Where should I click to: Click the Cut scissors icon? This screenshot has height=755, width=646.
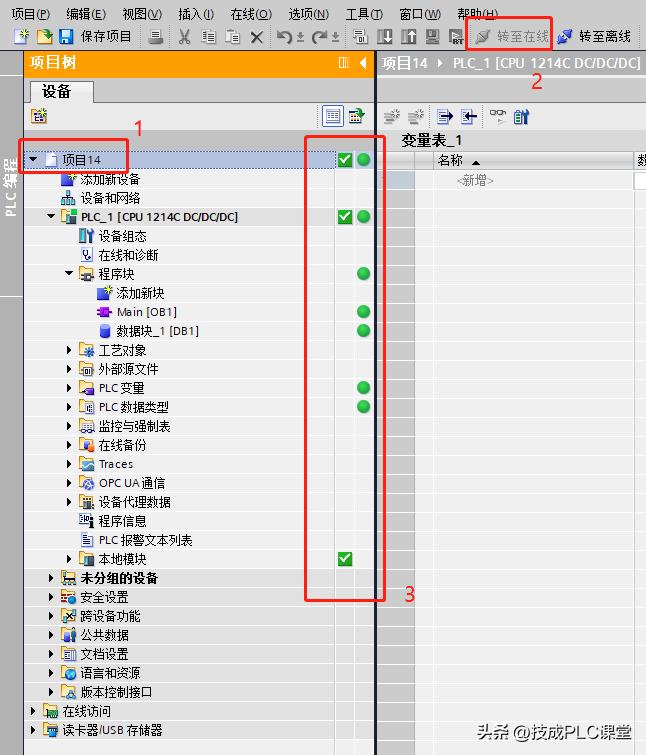pos(184,37)
